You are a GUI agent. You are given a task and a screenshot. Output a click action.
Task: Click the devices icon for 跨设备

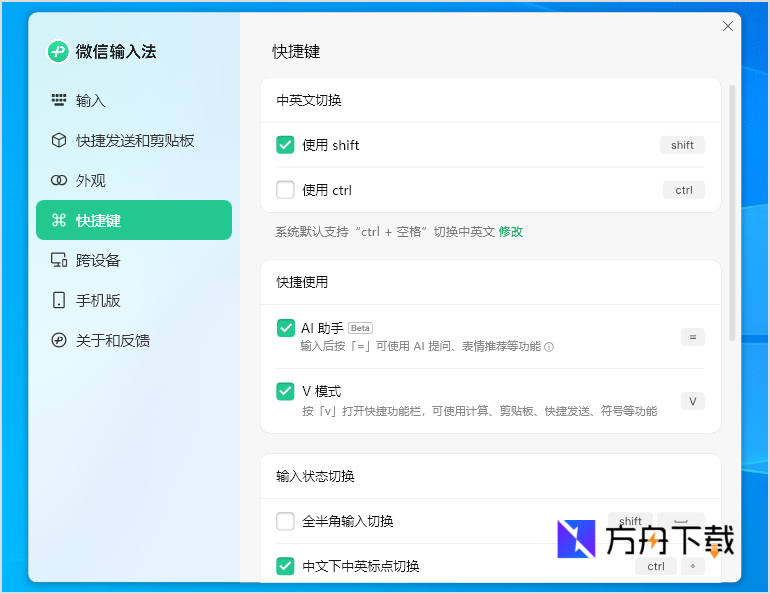[x=59, y=260]
